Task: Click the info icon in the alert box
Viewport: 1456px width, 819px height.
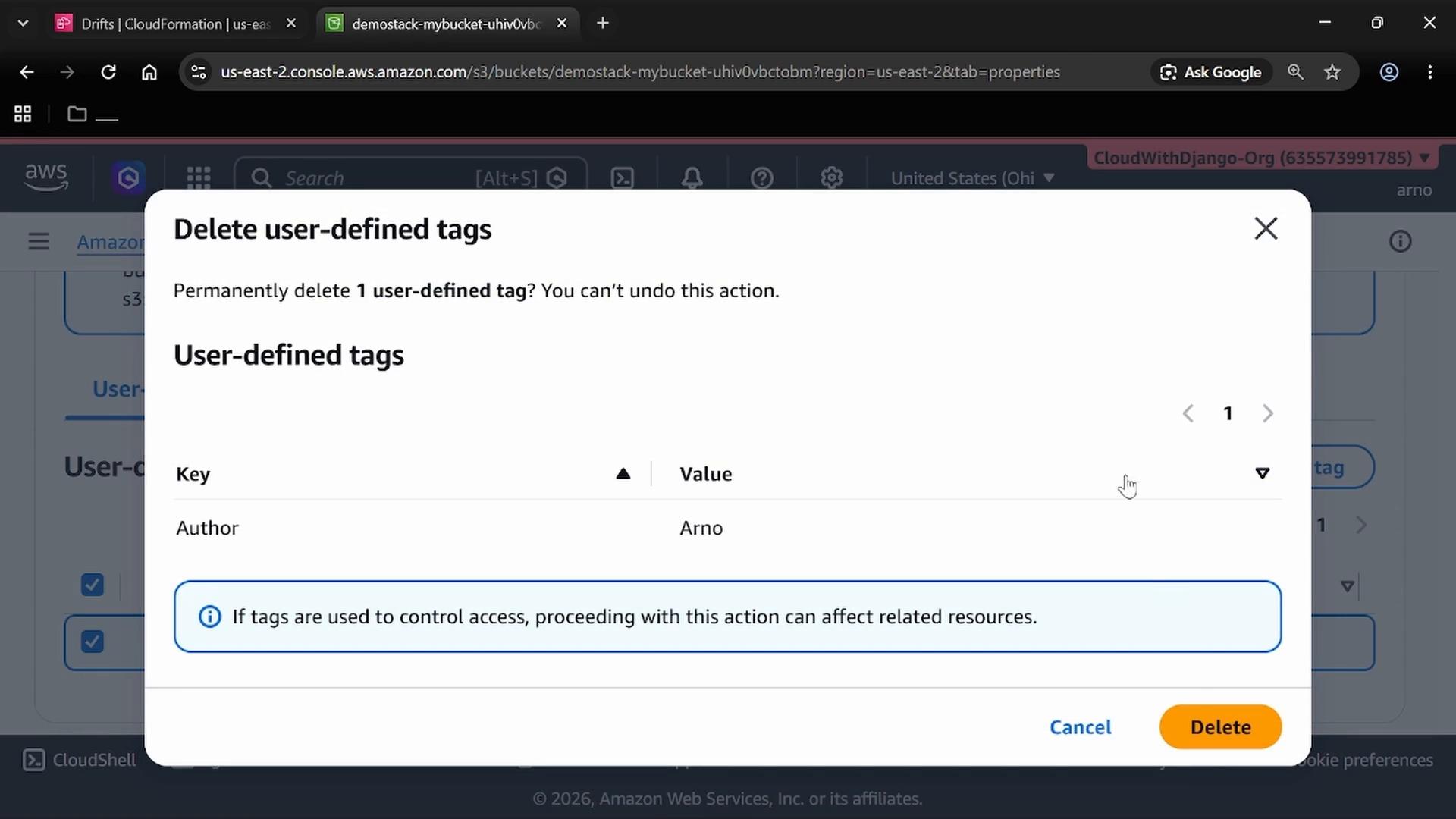Action: (x=210, y=617)
